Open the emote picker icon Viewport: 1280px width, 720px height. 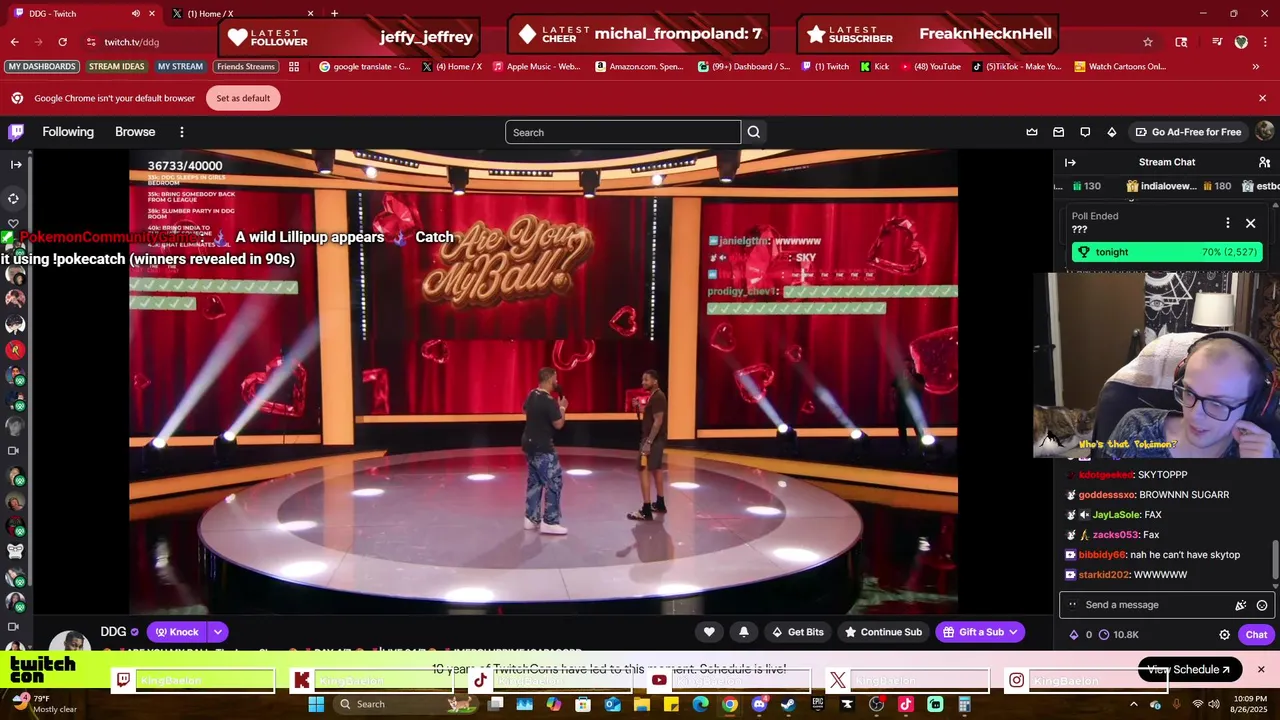click(x=1262, y=605)
